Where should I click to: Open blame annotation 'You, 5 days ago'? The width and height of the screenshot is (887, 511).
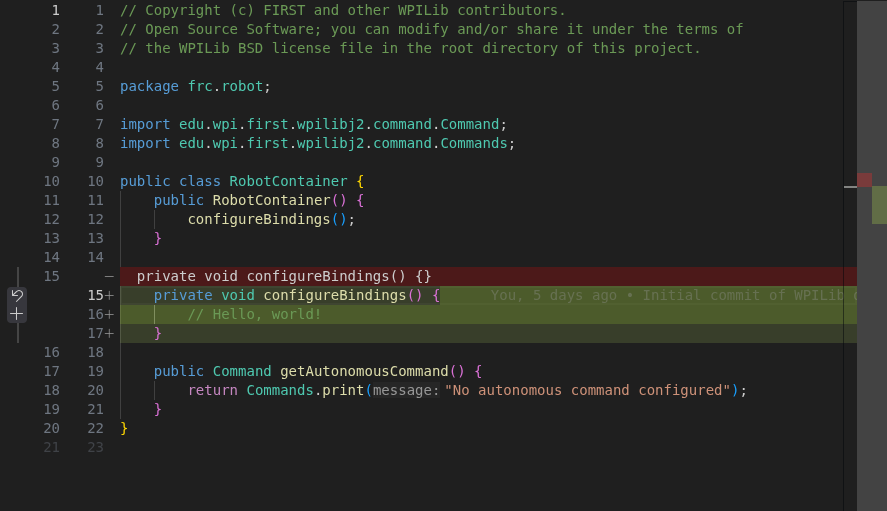tap(553, 295)
